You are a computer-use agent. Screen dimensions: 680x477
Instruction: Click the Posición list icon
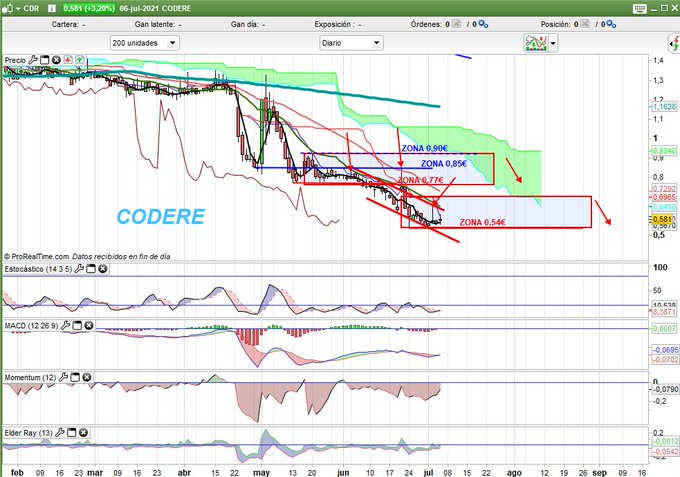585,24
